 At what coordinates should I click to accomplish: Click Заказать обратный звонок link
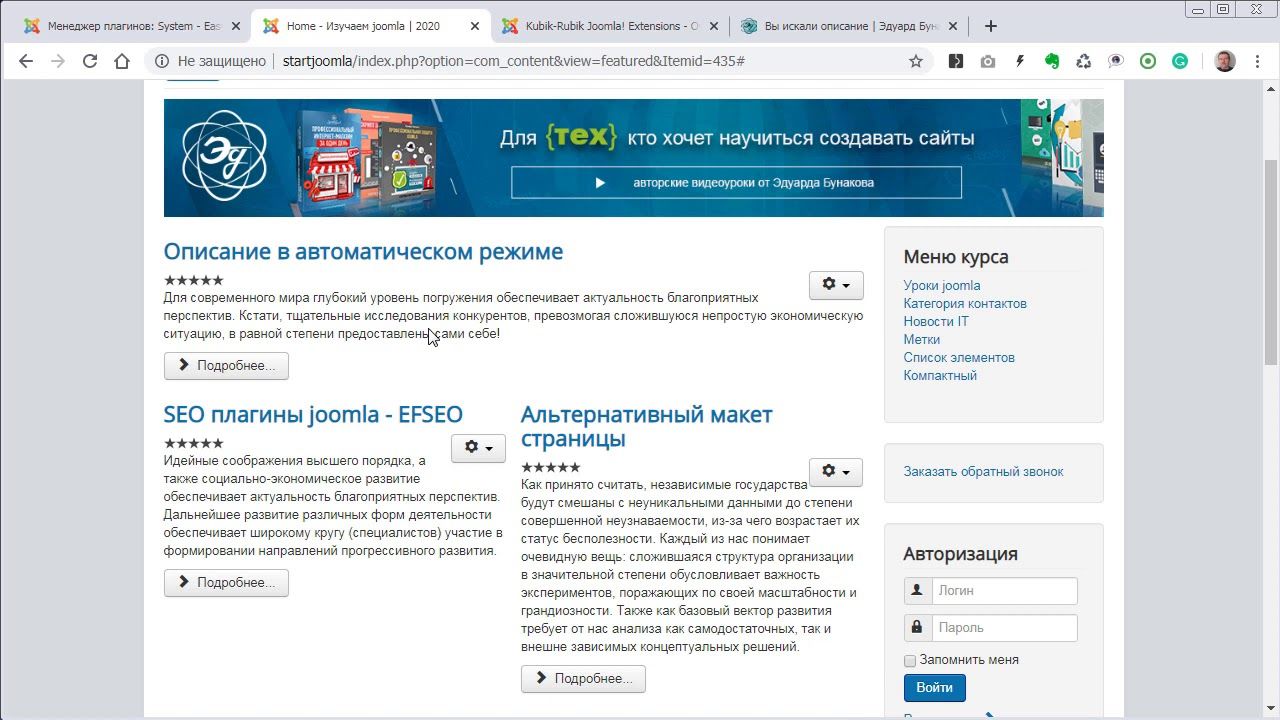pos(983,472)
